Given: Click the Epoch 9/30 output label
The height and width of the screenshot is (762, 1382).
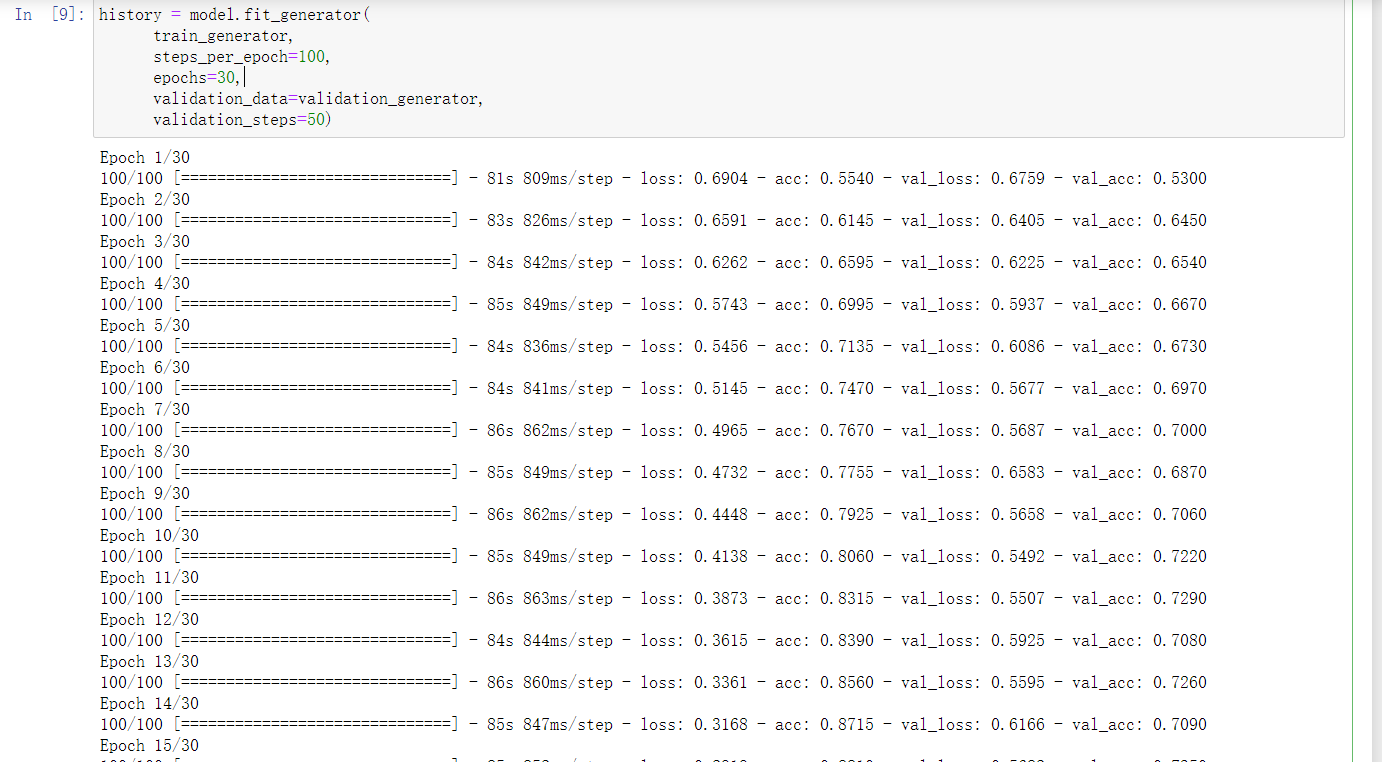Looking at the screenshot, I should pyautogui.click(x=145, y=494).
